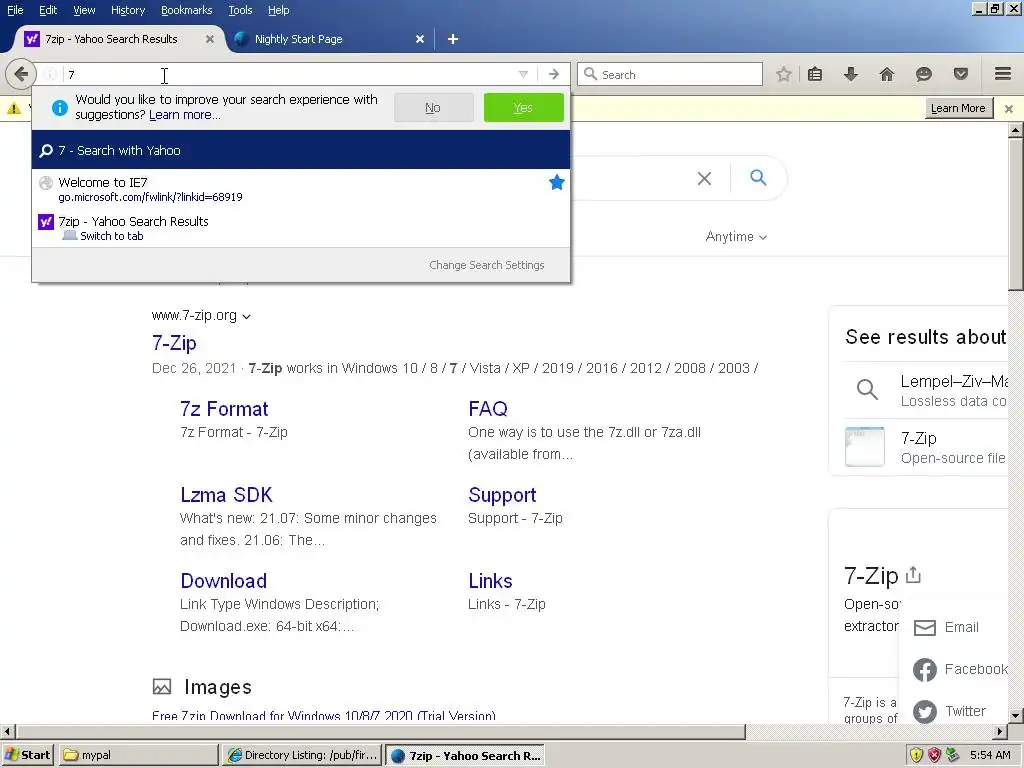Click the Images section icon
The image size is (1024, 768).
tap(162, 687)
